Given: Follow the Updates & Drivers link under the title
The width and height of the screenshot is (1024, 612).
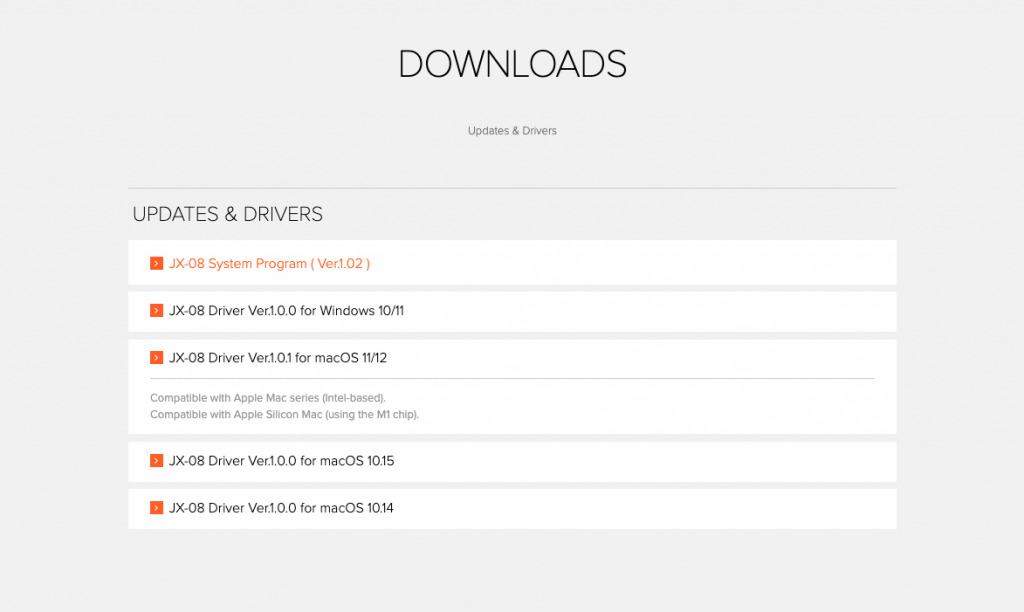Looking at the screenshot, I should click(512, 130).
